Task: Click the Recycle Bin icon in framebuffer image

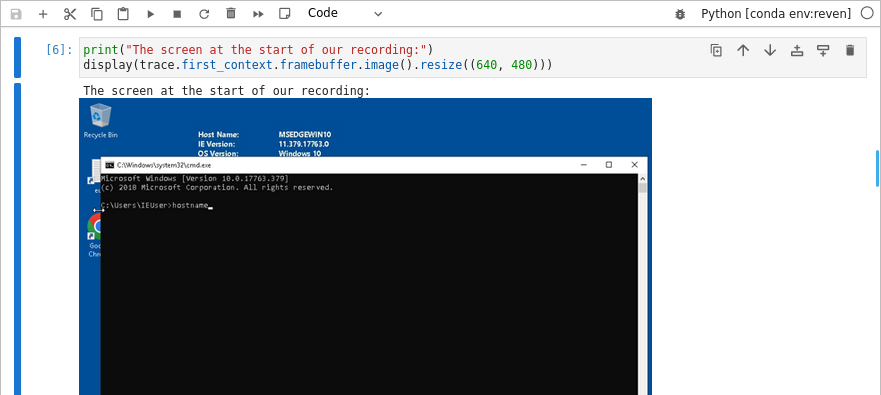Action: [x=101, y=120]
